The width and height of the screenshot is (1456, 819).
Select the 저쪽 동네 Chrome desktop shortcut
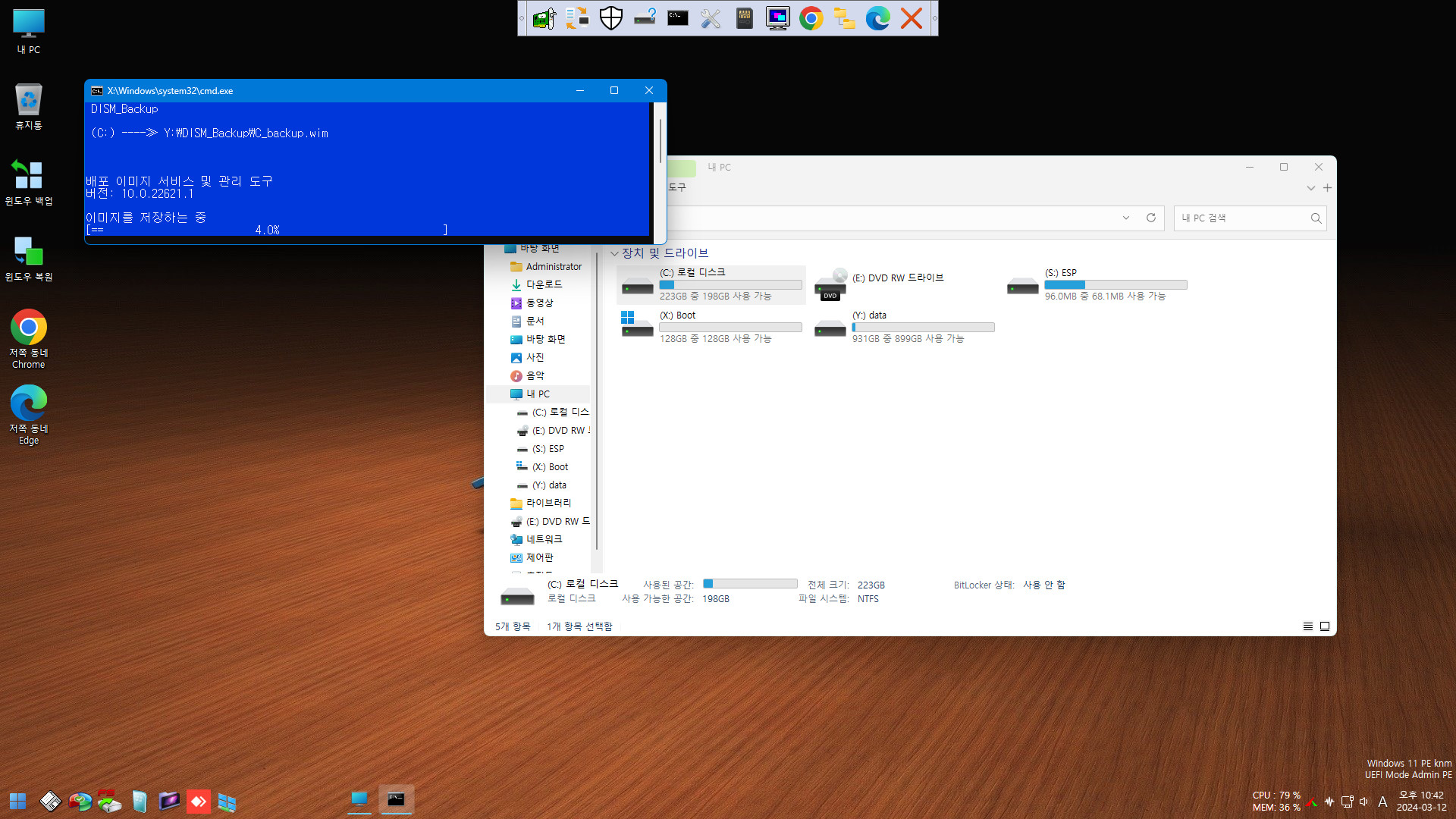(29, 339)
